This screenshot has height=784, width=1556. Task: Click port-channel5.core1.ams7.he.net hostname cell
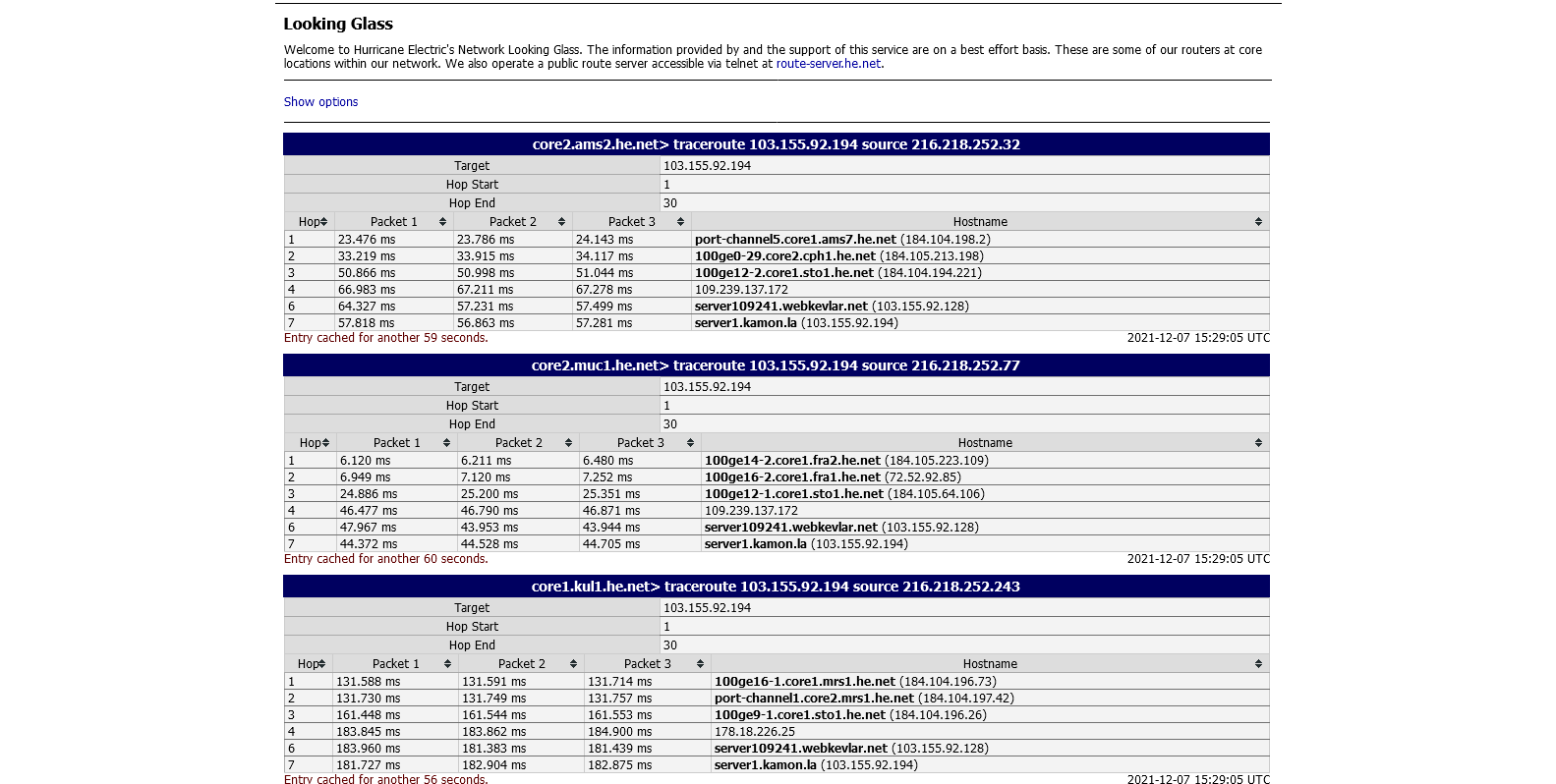pos(795,240)
